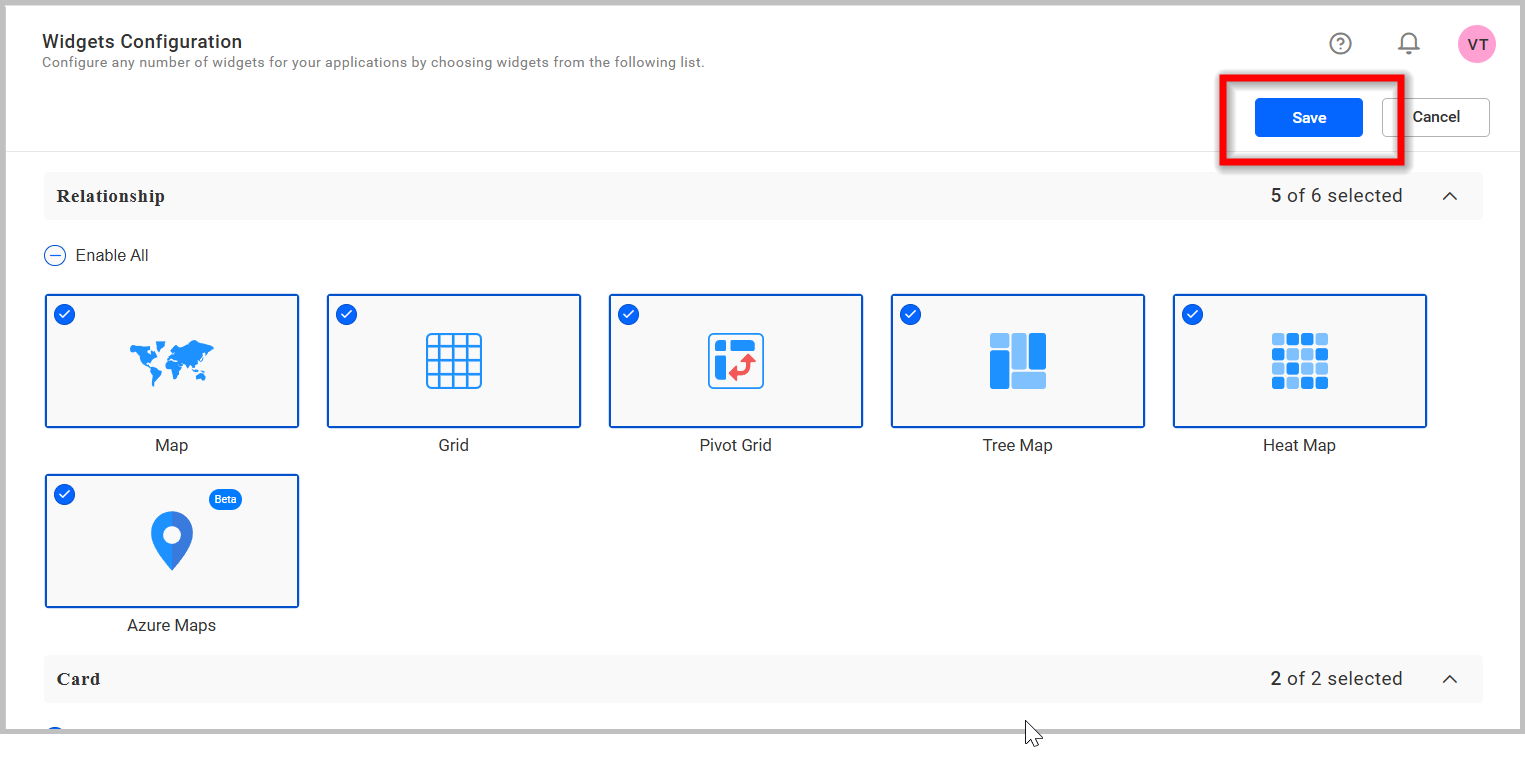This screenshot has height=768, width=1525.
Task: Click the notification bell icon
Action: click(1408, 43)
